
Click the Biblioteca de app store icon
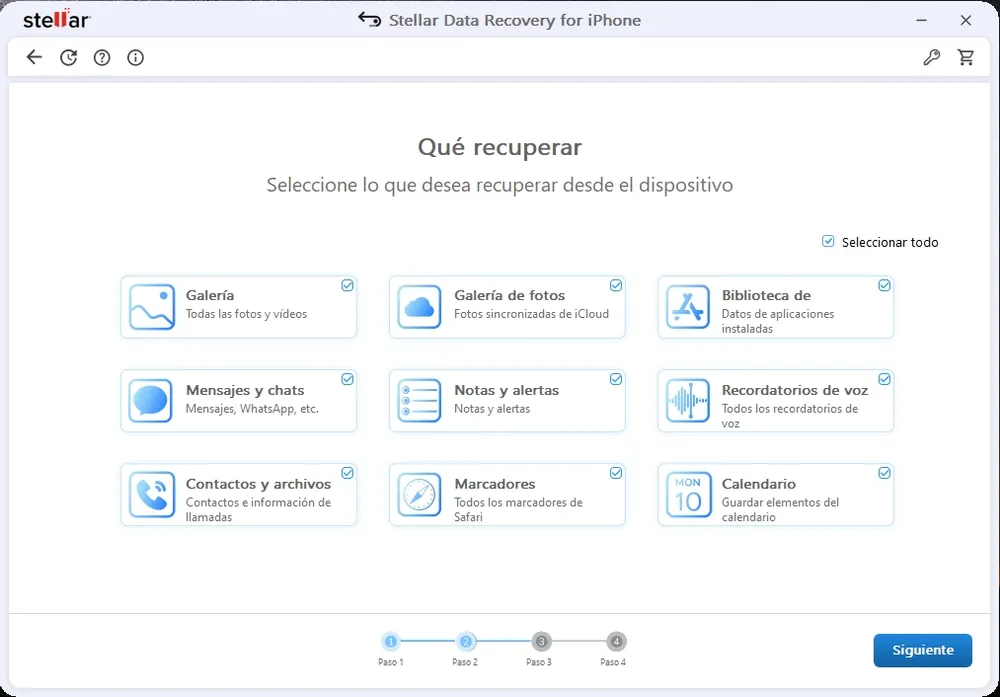[x=688, y=307]
